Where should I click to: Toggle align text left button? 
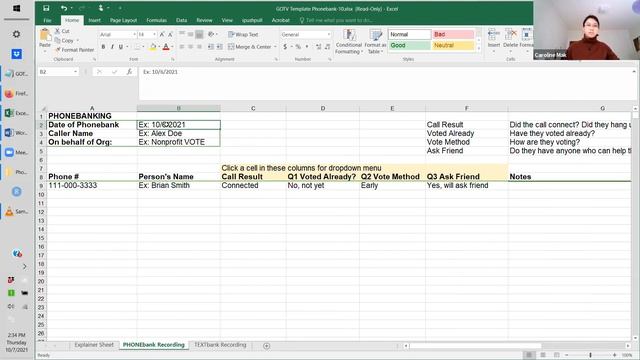point(182,47)
